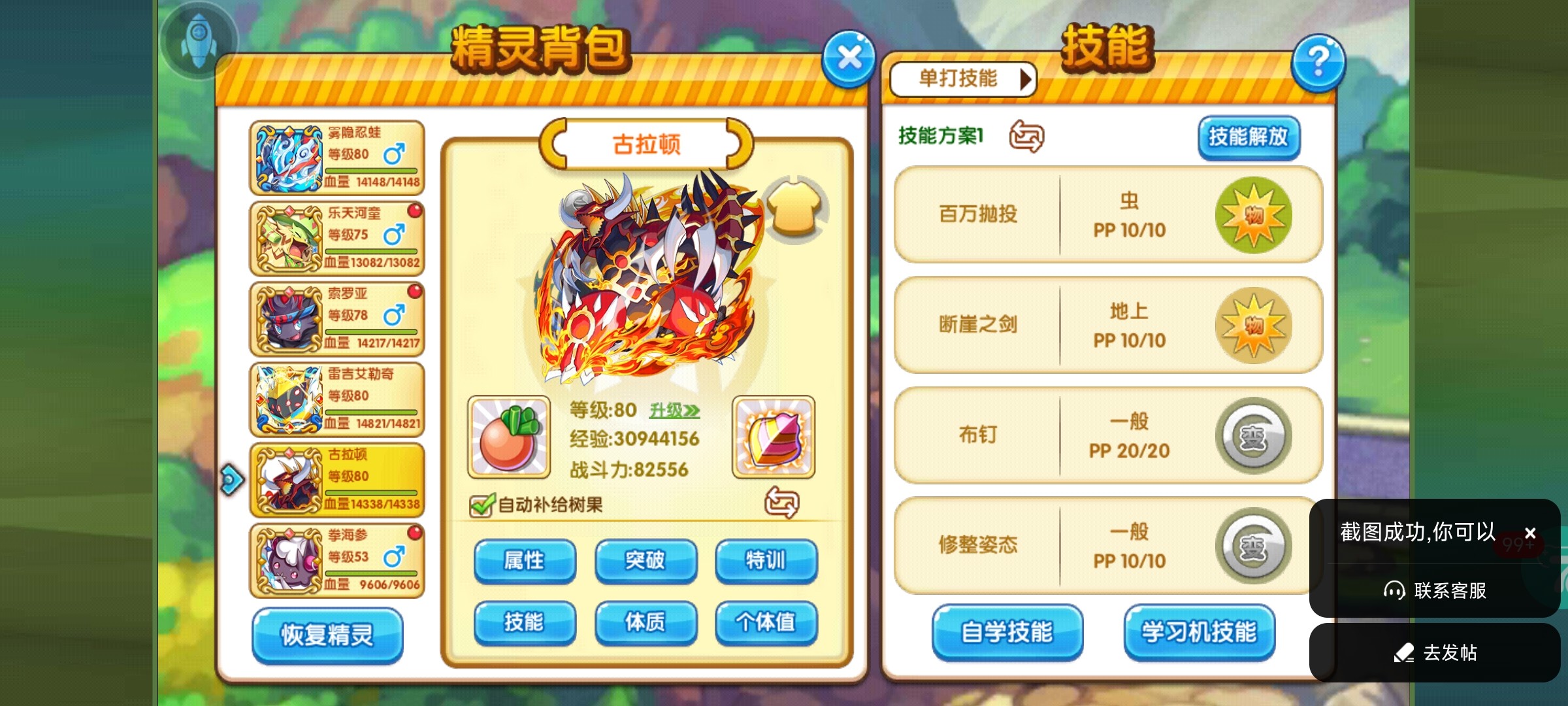
Task: Click the berry fruit item slot
Action: (509, 437)
